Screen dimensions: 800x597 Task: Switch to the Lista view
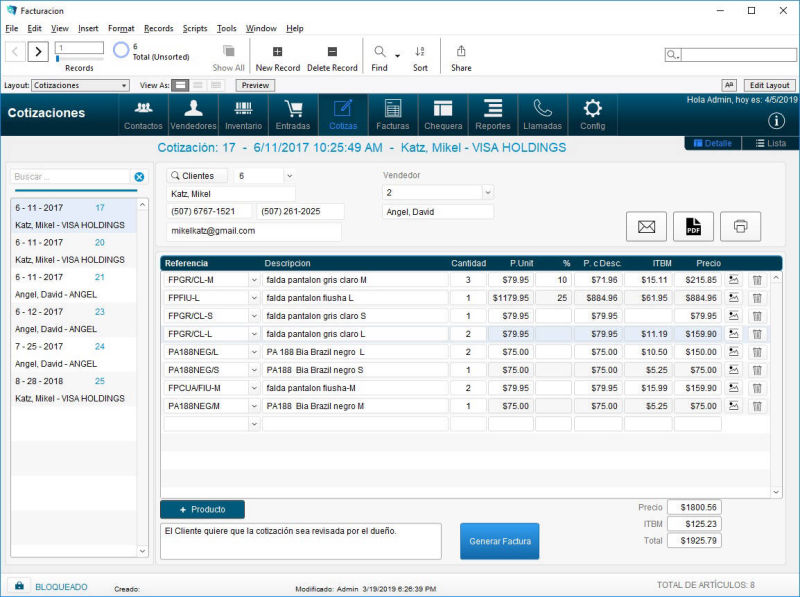tap(770, 143)
